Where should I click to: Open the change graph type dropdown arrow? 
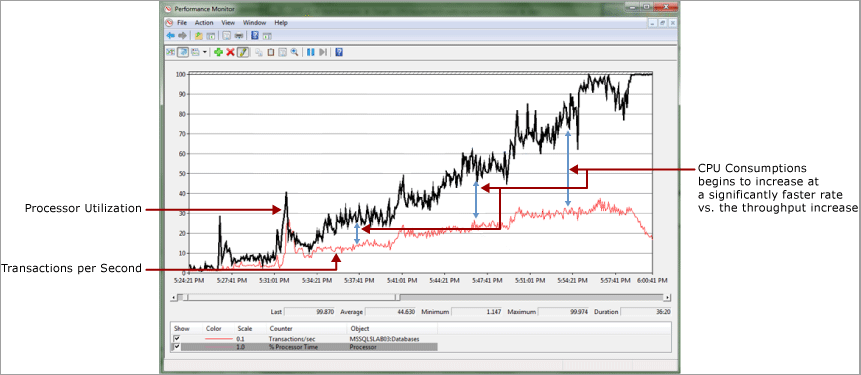pyautogui.click(x=205, y=52)
